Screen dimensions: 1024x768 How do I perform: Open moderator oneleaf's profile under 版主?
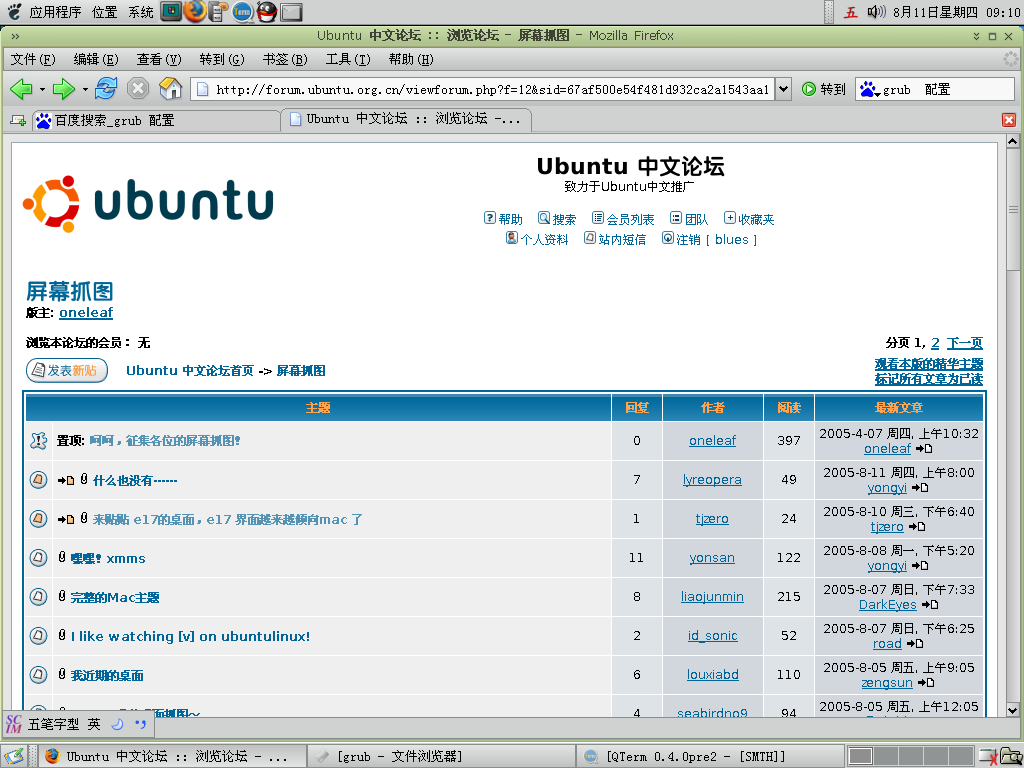coord(86,312)
